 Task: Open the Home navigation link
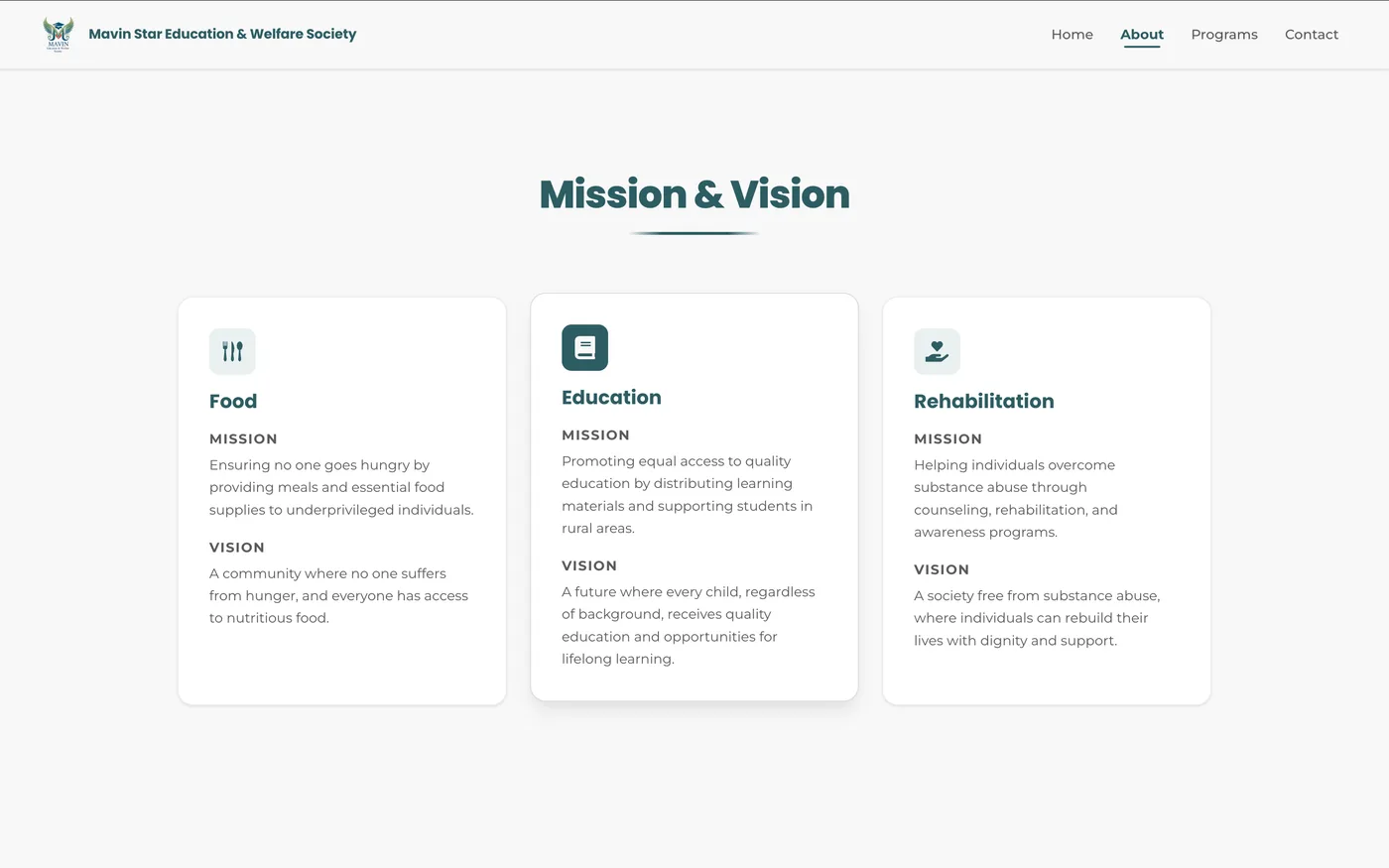pos(1073,34)
